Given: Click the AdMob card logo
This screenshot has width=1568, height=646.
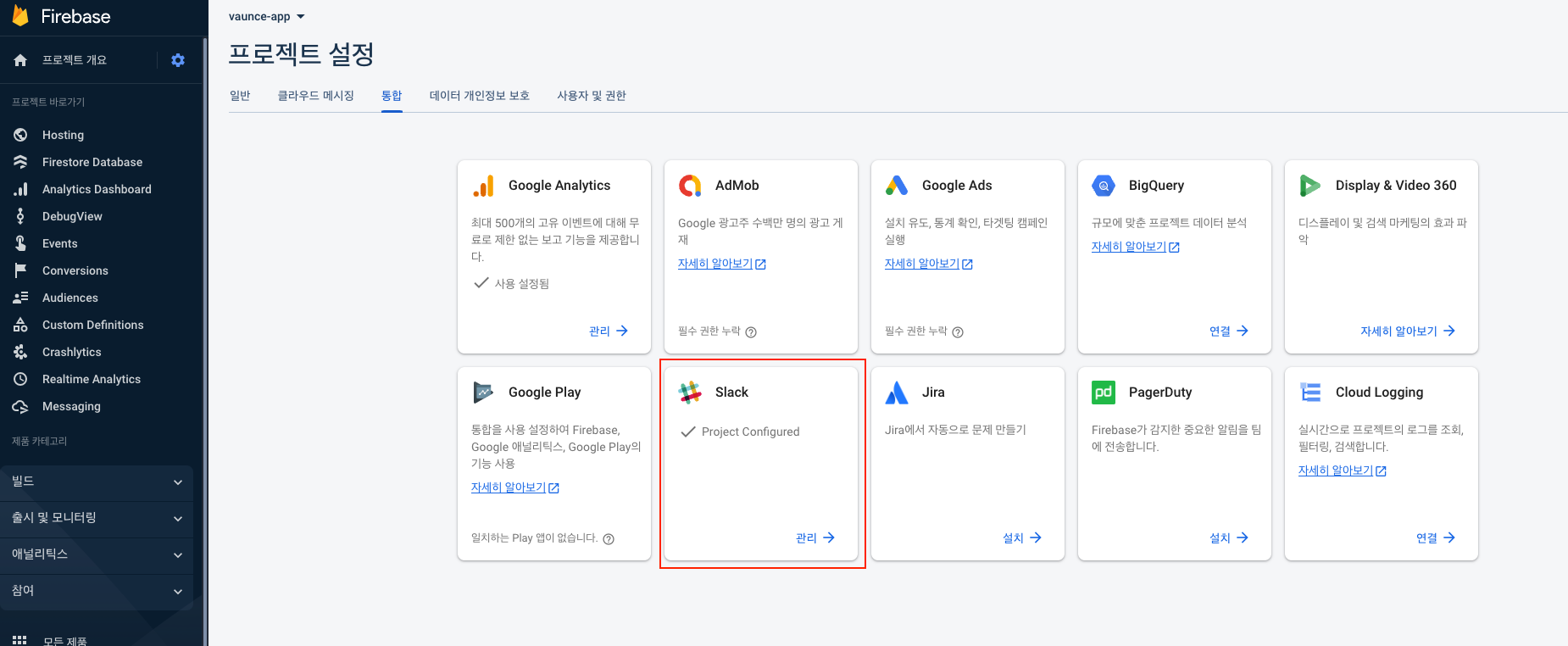Looking at the screenshot, I should [x=691, y=186].
